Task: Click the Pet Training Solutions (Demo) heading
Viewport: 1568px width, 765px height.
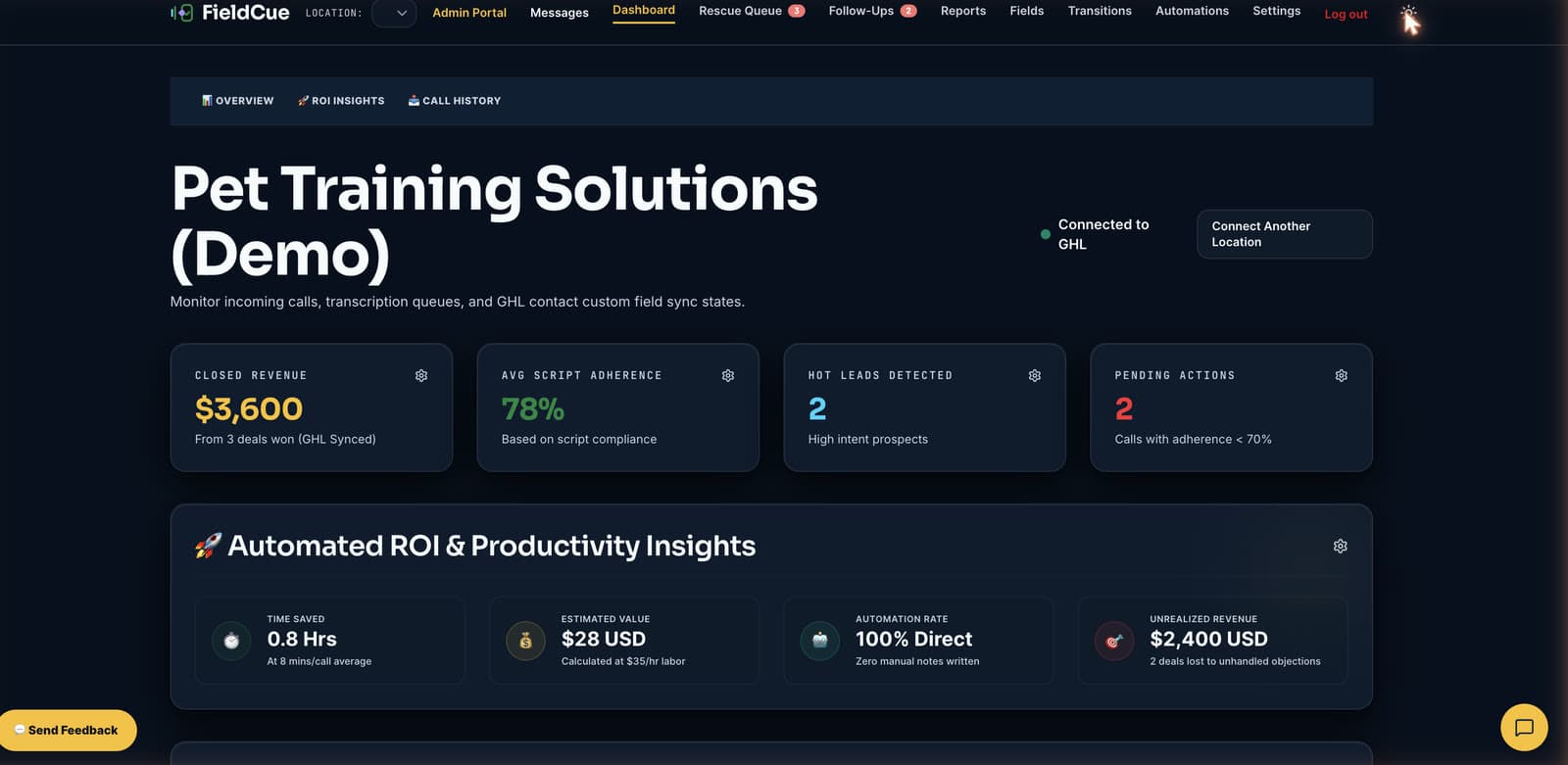Action: [495, 221]
